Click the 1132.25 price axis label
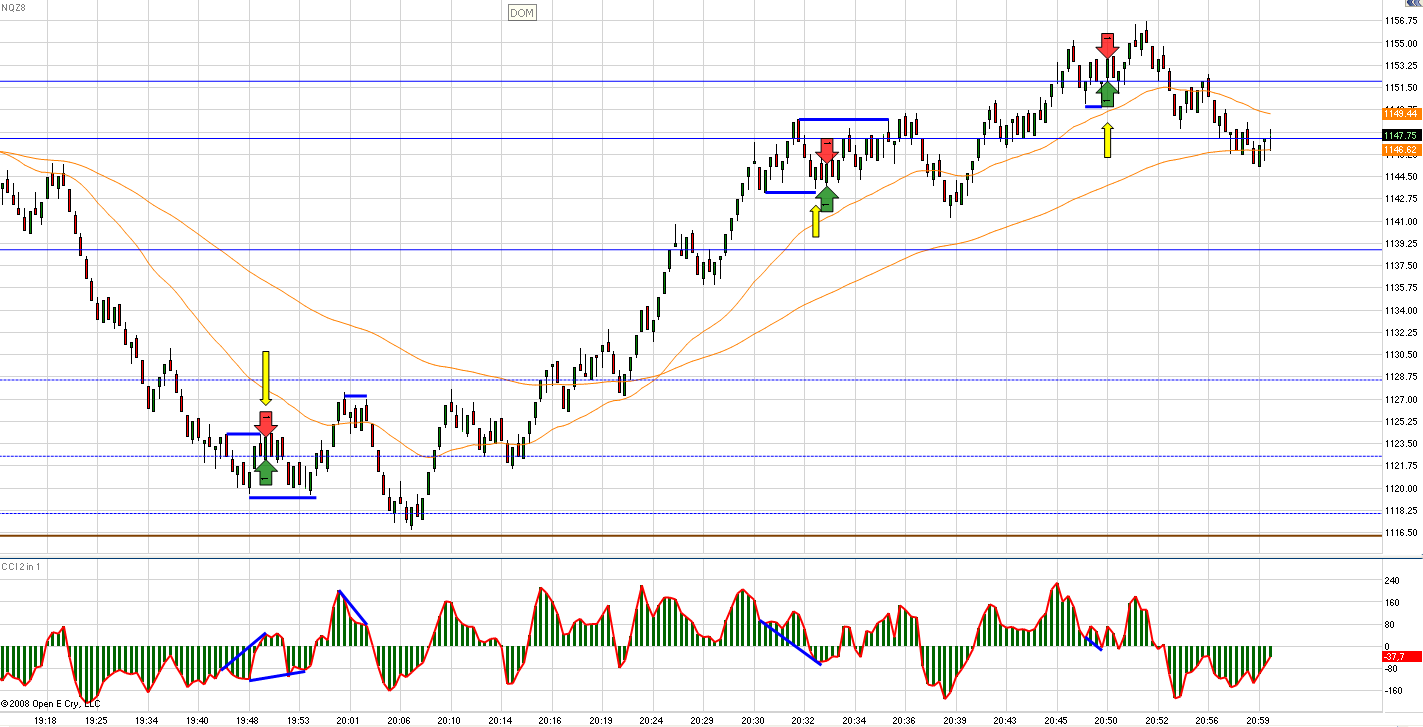 point(1401,332)
